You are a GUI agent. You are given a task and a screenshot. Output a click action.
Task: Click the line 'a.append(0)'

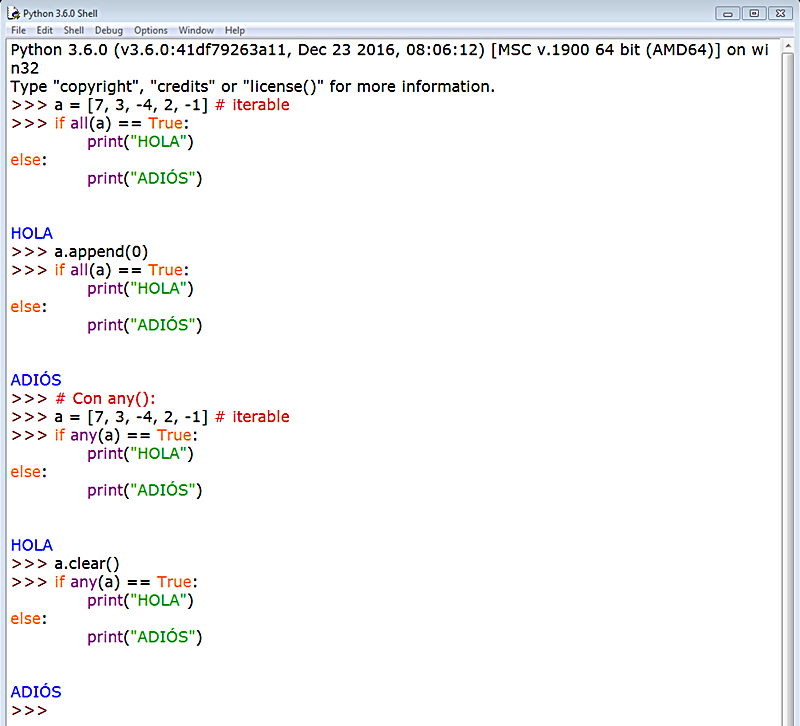pos(101,252)
